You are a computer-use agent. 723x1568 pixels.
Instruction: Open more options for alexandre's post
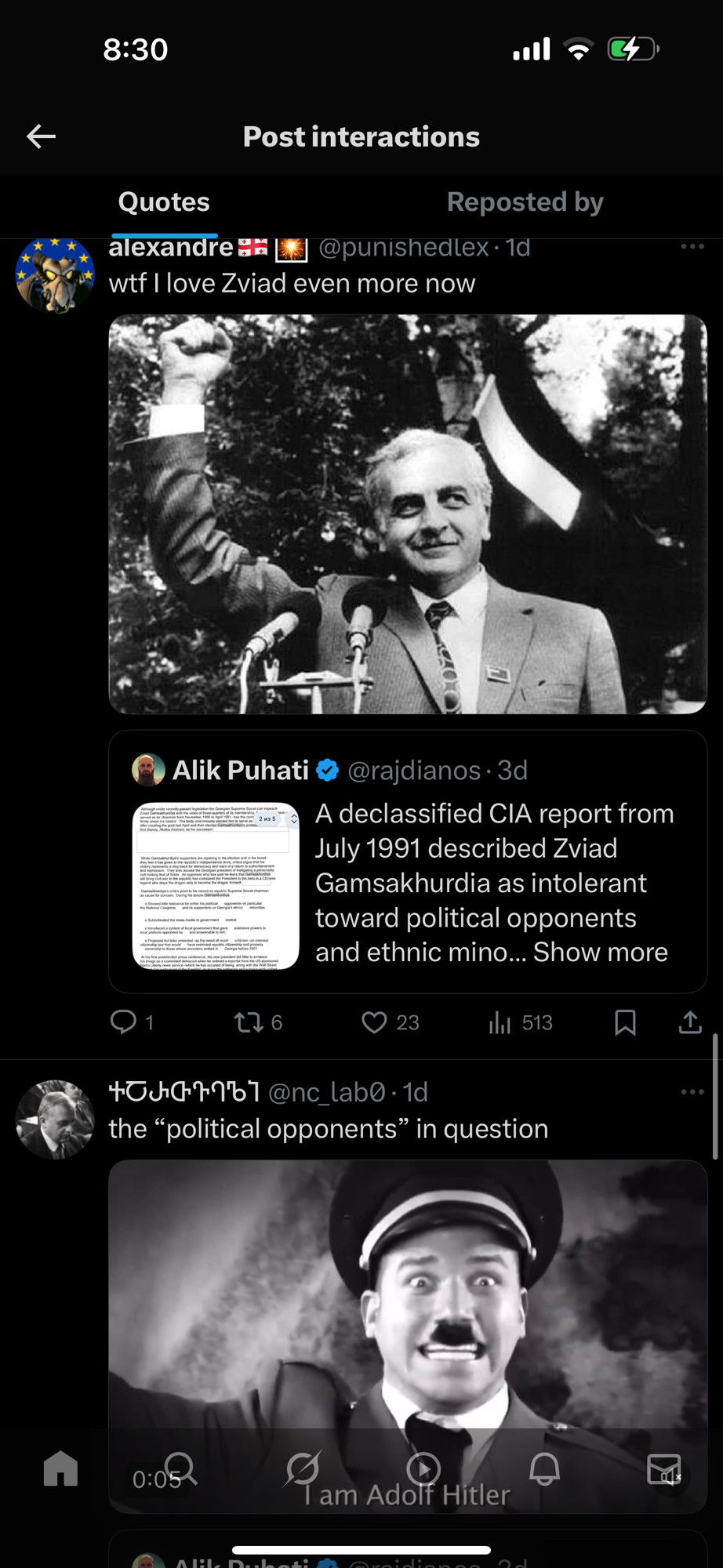[x=692, y=247]
